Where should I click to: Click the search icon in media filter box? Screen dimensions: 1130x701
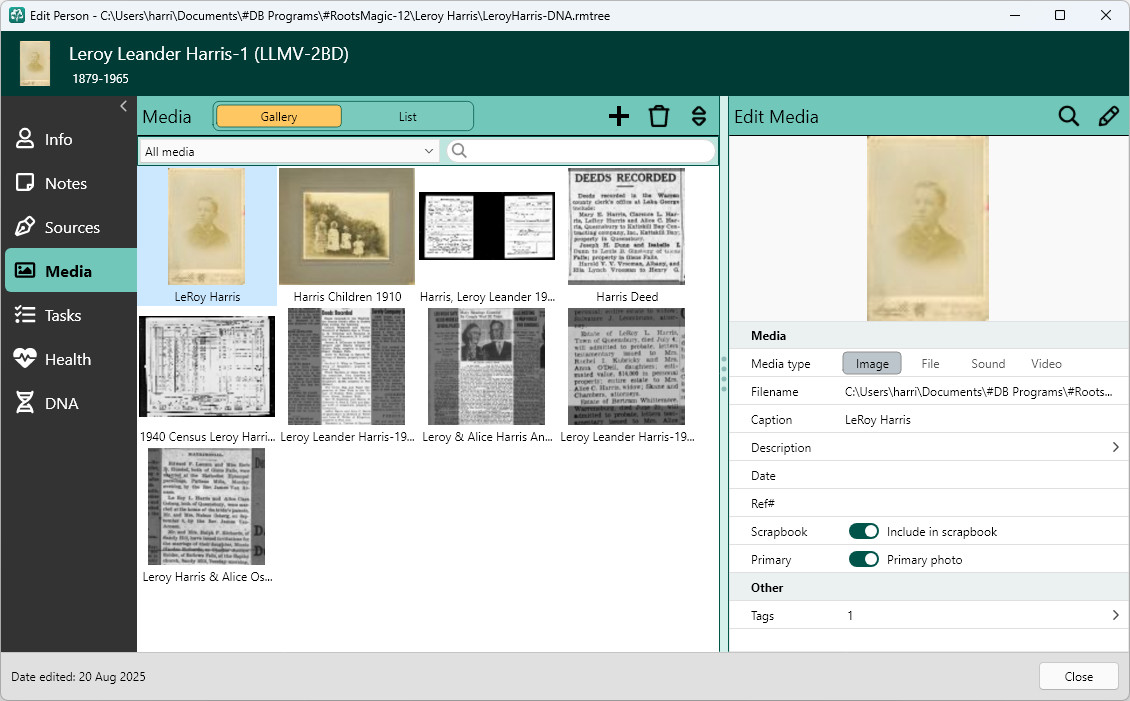coord(459,151)
